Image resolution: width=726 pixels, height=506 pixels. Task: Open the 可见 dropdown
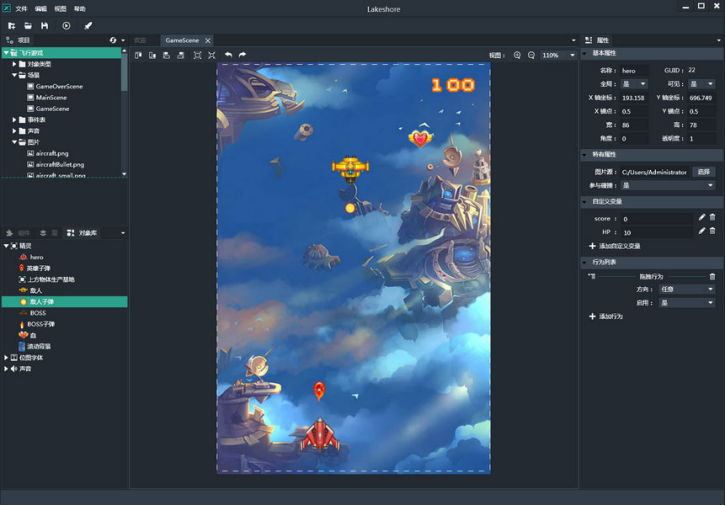click(702, 84)
